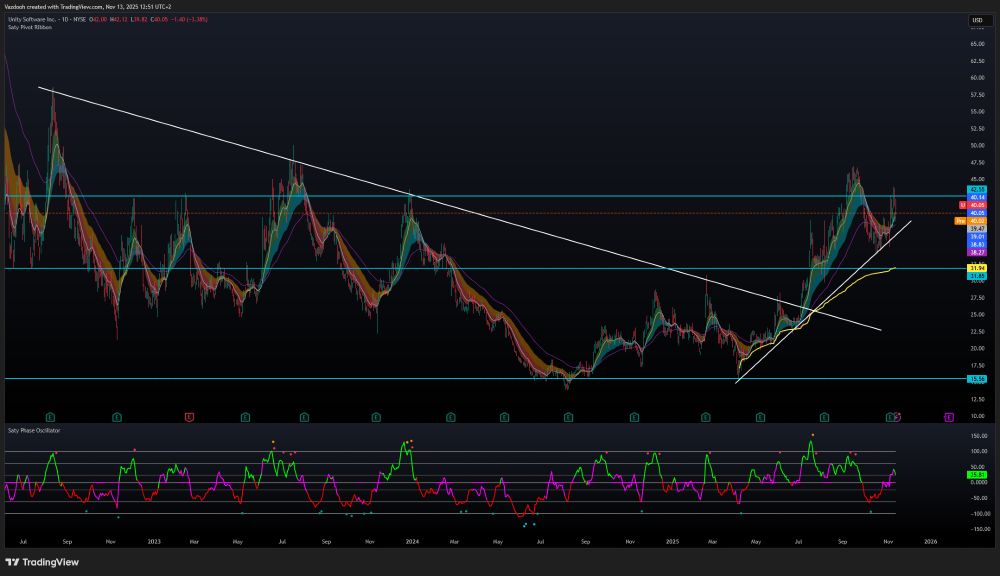Screen dimensions: 1000x576
Task: Click the 2026 label on time axis
Action: click(930, 542)
